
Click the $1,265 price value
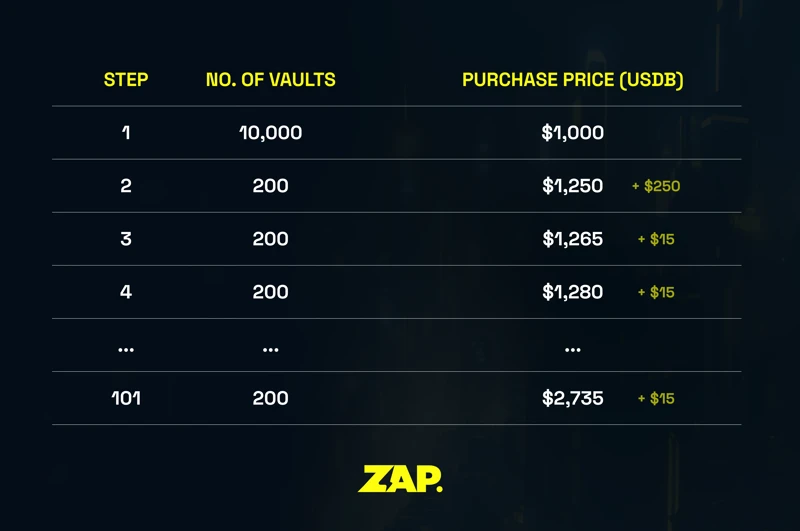coord(573,239)
